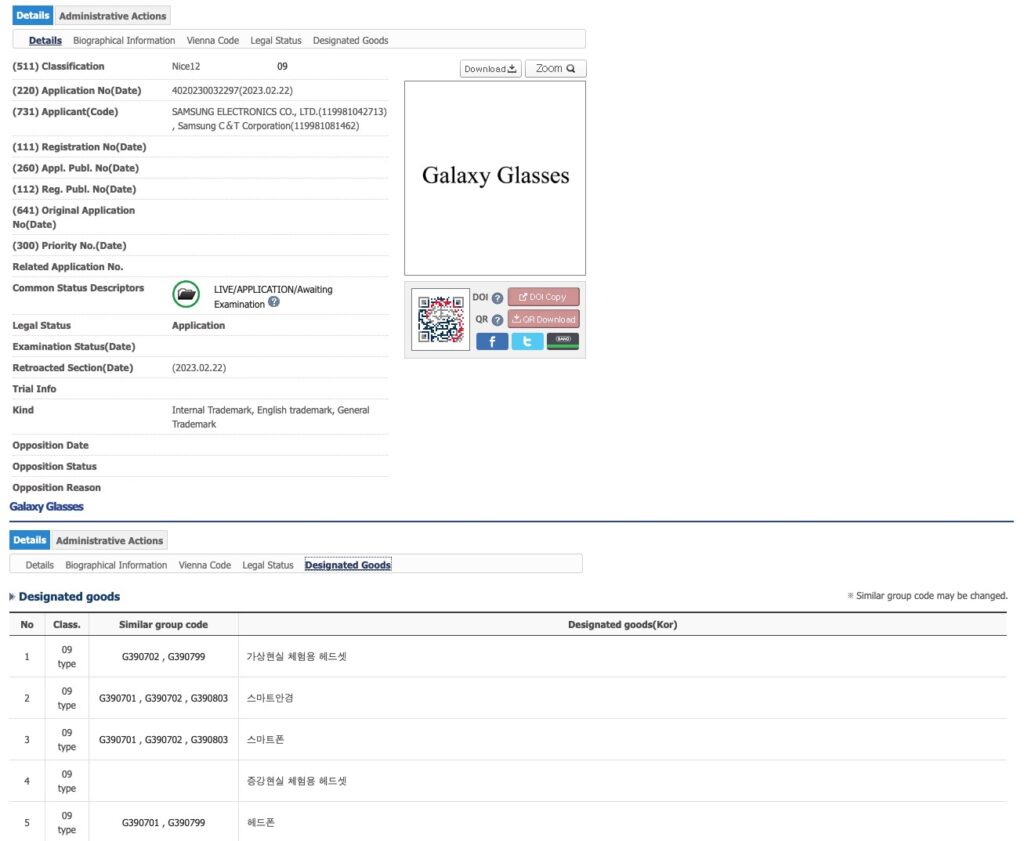
Task: Click the Opposition Date label
Action: coord(50,445)
